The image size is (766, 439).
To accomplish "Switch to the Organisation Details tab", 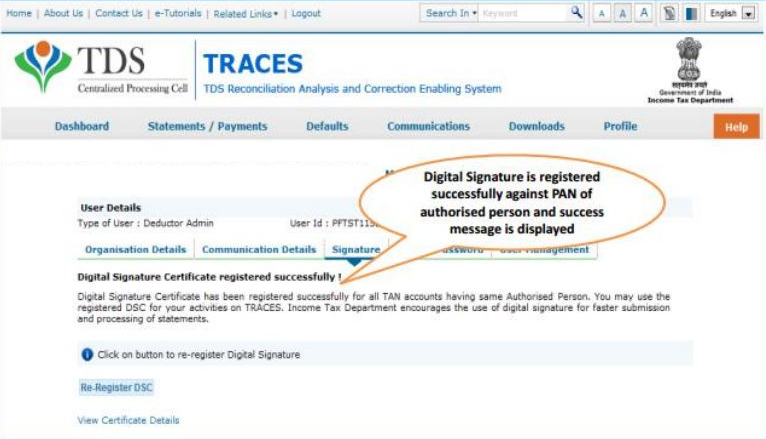I will 135,250.
